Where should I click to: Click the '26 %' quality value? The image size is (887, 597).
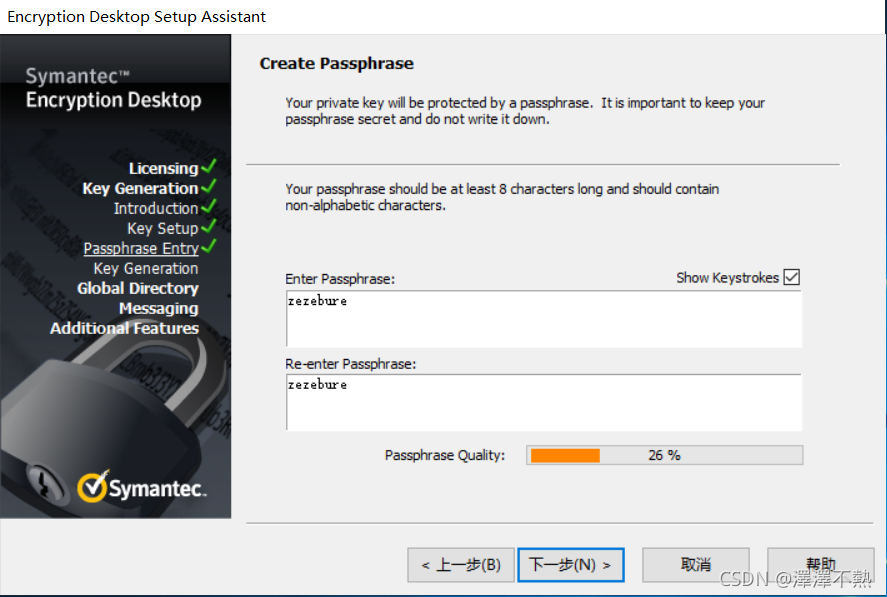(x=664, y=455)
